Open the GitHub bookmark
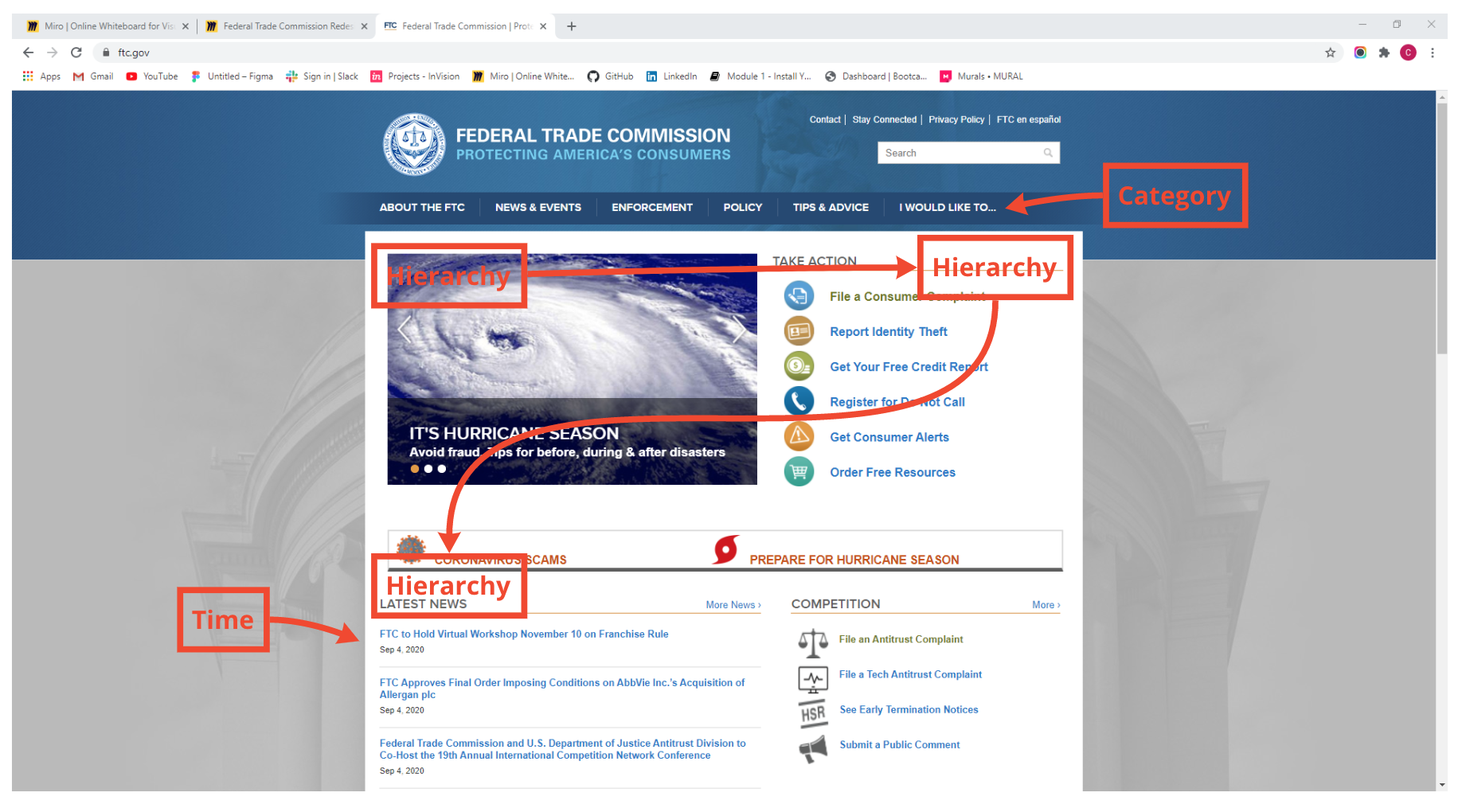 (x=611, y=76)
